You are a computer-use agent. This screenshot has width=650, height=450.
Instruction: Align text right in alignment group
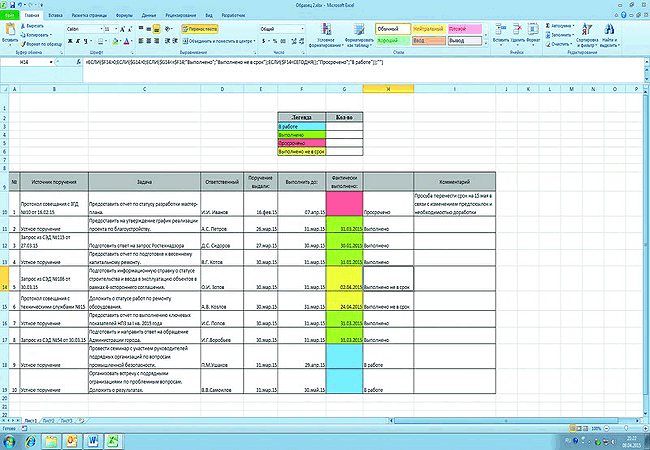[157, 41]
